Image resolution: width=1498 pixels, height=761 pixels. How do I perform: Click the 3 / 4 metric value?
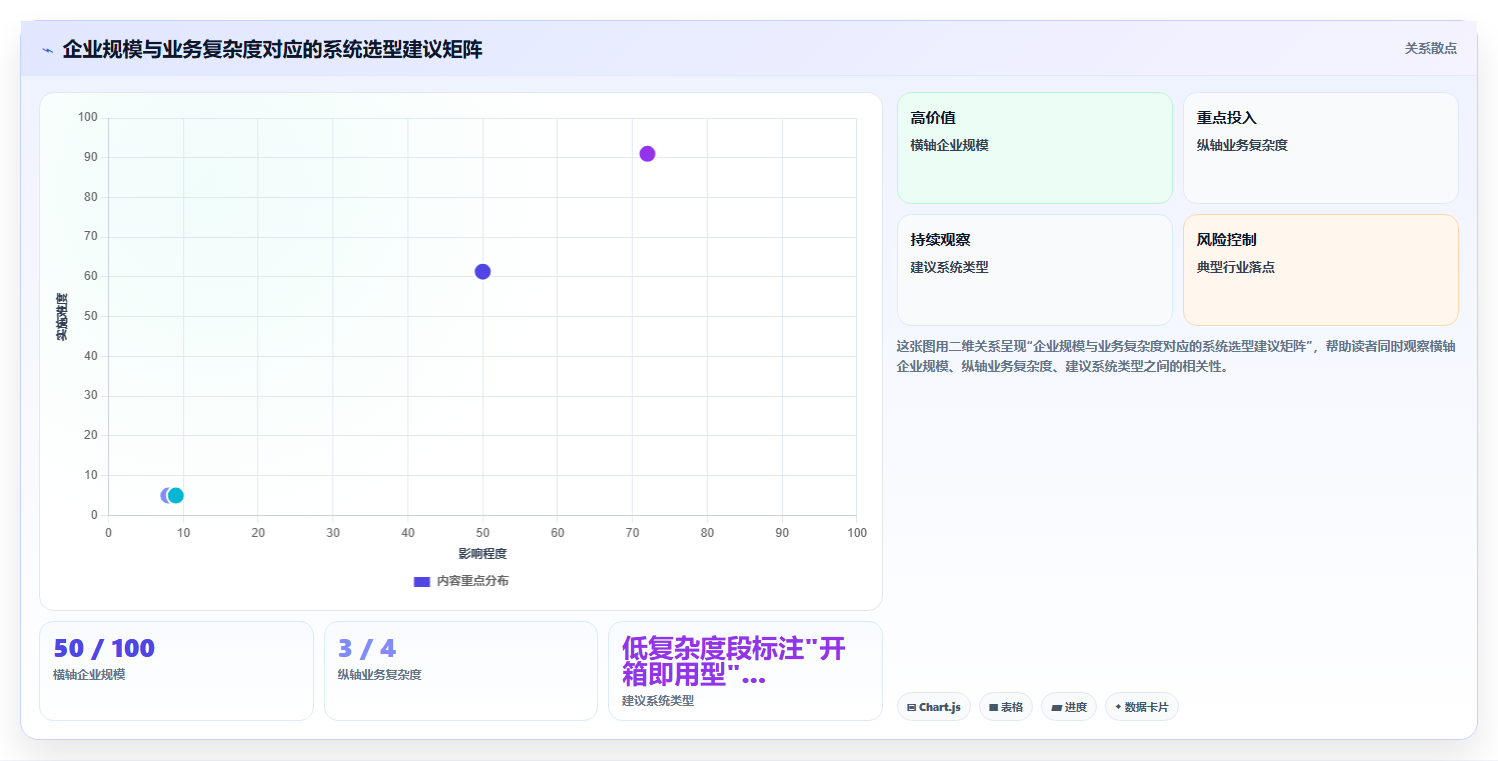tap(367, 649)
